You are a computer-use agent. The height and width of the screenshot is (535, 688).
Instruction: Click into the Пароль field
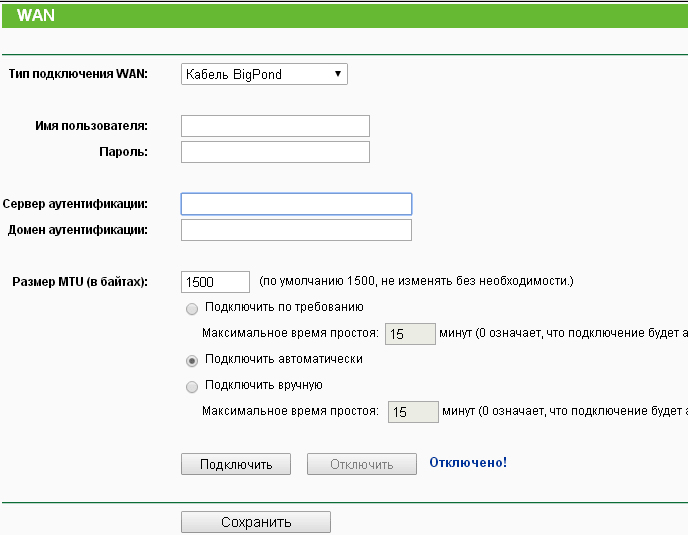click(275, 152)
